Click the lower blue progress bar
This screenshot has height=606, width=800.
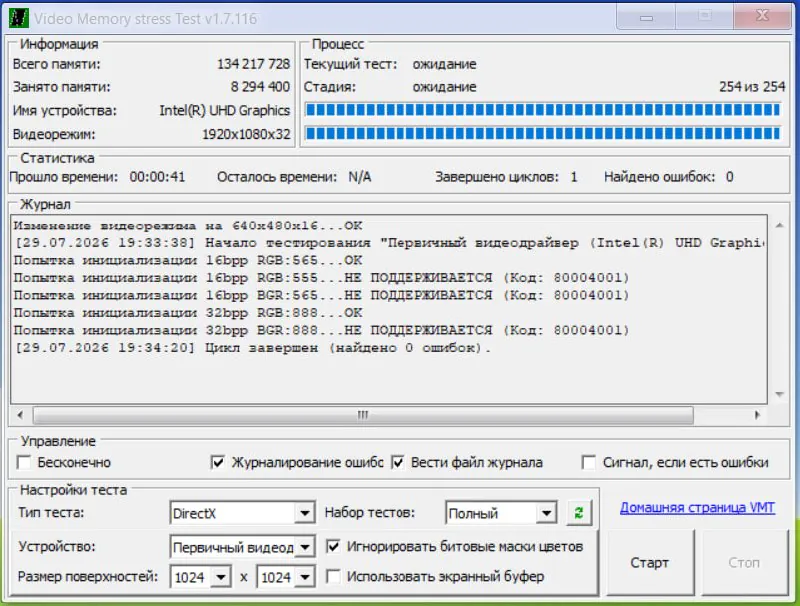click(x=542, y=134)
